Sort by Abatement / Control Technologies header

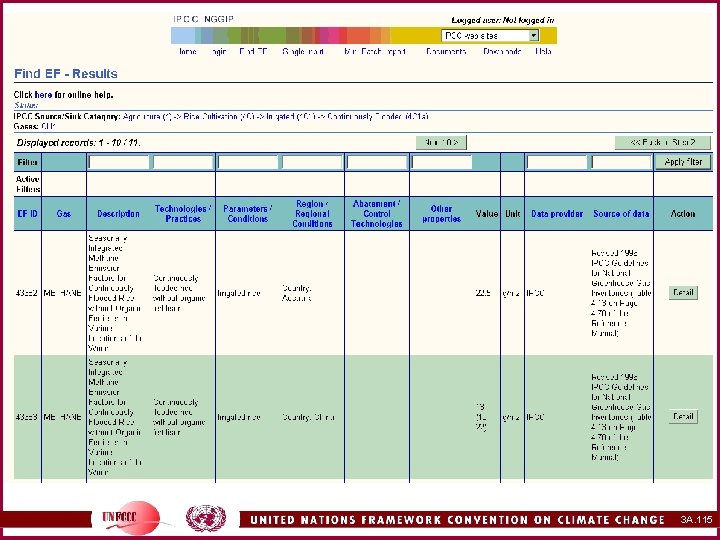[377, 214]
